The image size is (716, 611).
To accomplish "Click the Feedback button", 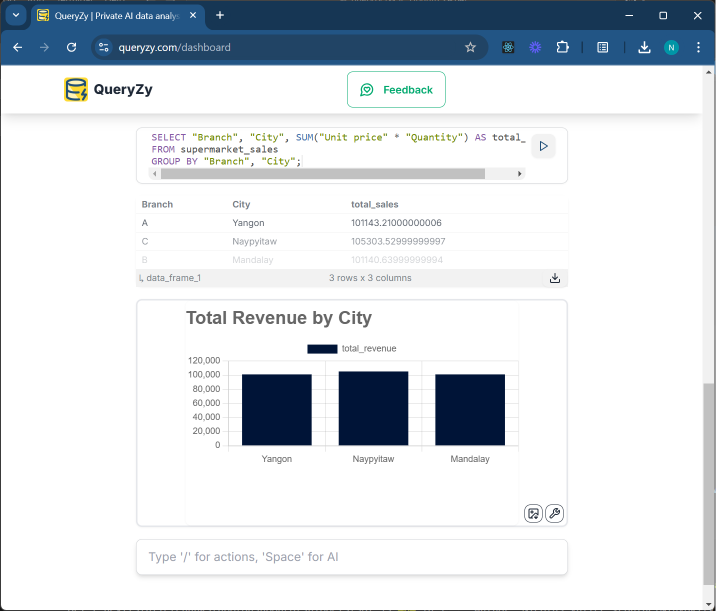I will 396,90.
